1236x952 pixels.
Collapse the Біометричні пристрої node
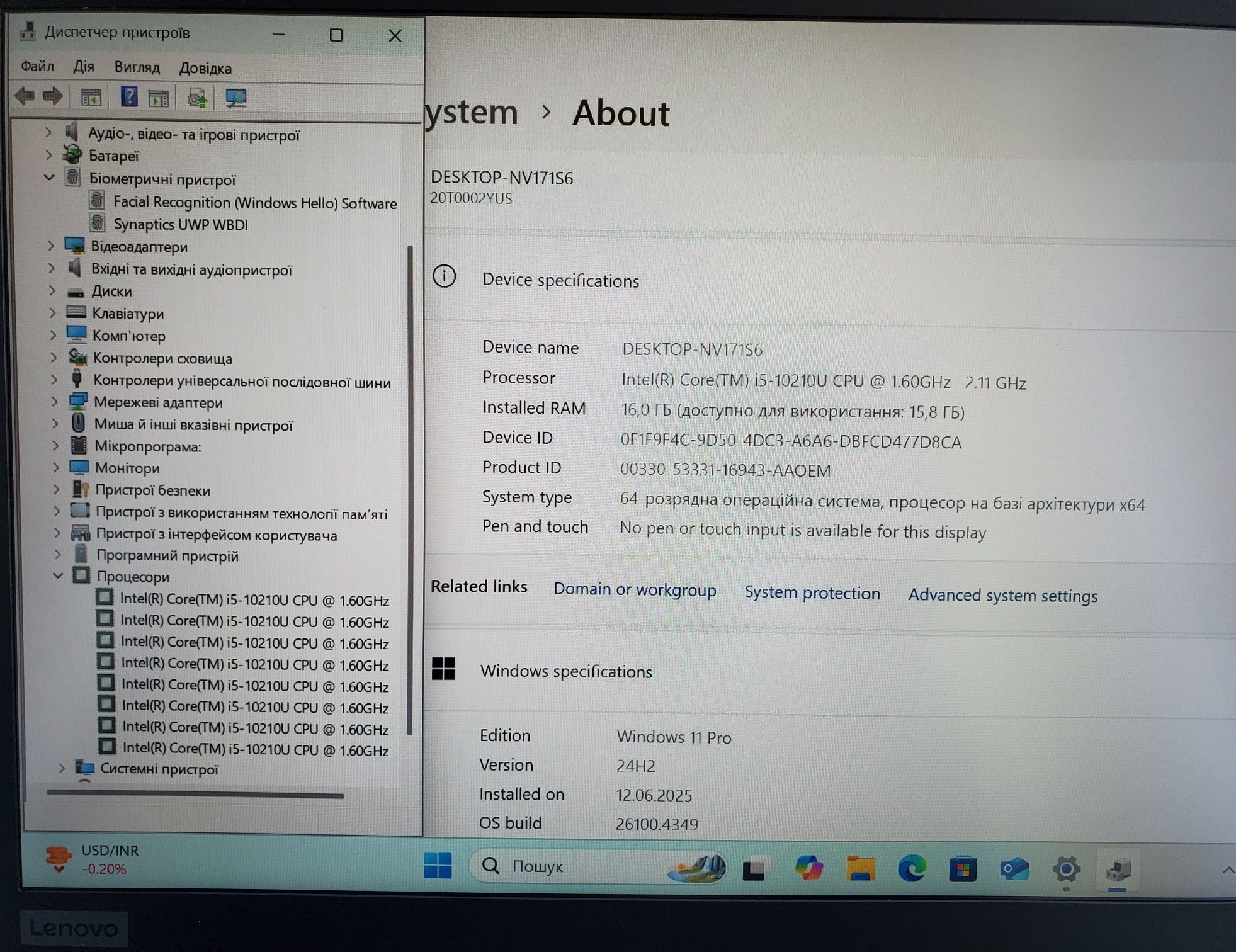tap(49, 177)
